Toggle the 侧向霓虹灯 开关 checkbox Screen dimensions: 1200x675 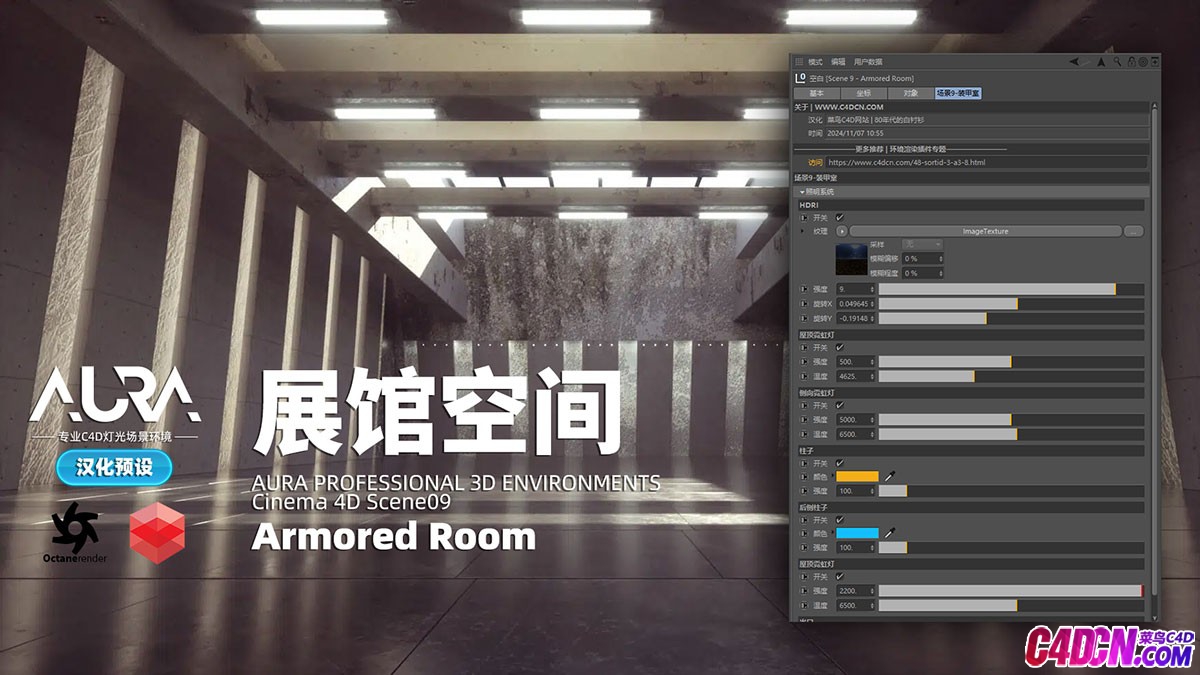click(x=840, y=405)
